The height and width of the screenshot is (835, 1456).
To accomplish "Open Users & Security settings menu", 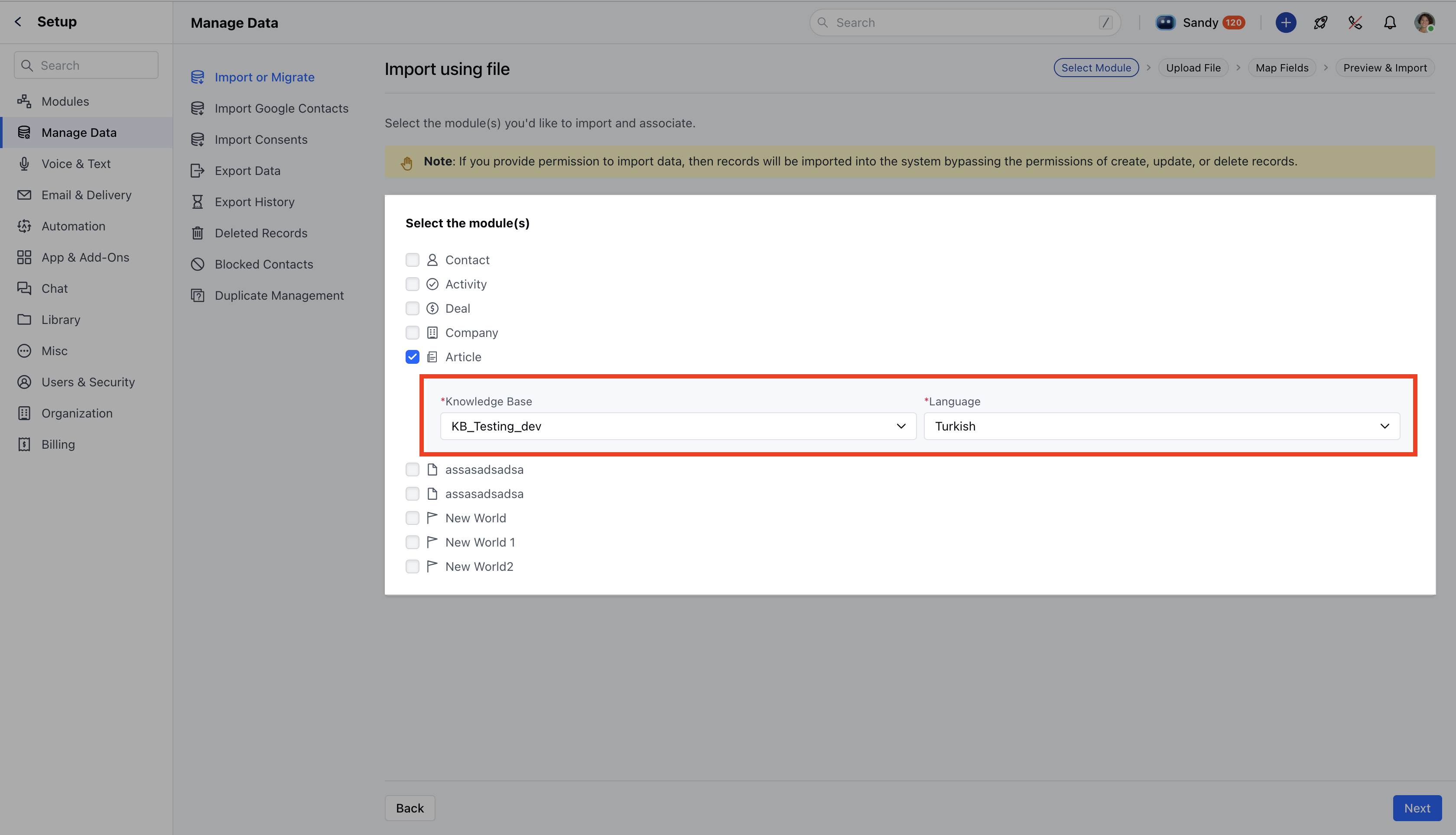I will [88, 382].
